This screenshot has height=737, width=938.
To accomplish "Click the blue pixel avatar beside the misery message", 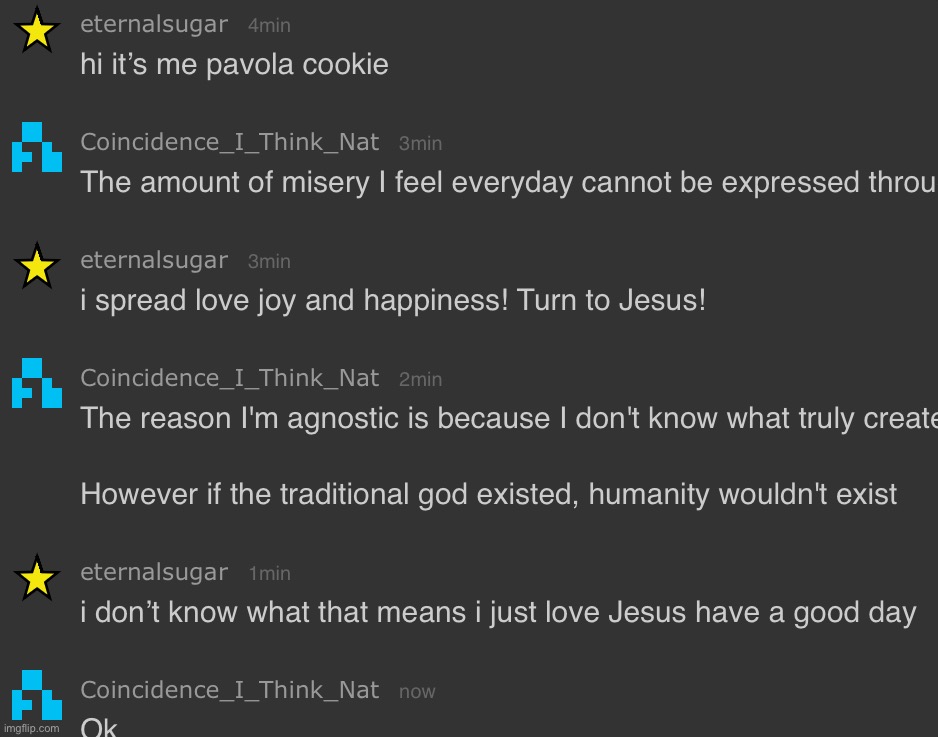I will pos(37,147).
